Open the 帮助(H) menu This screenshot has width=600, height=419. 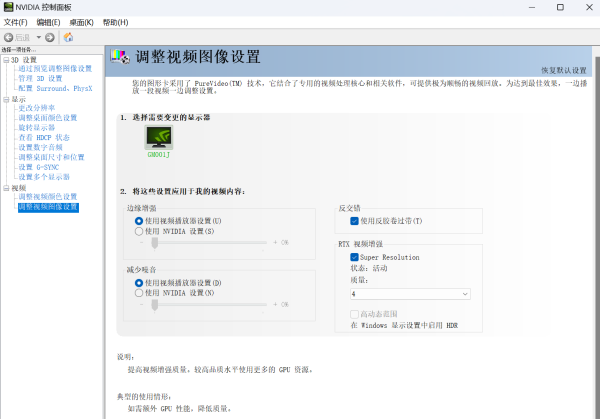coord(115,23)
